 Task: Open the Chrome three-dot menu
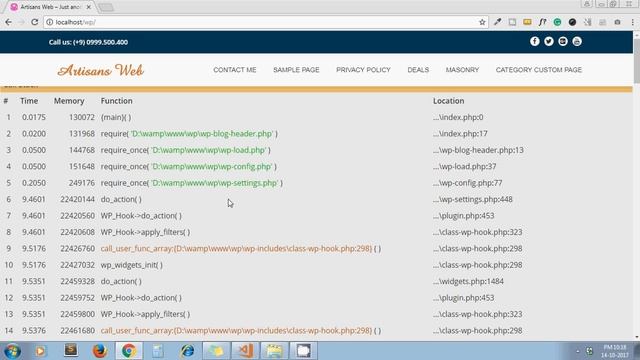click(x=632, y=22)
